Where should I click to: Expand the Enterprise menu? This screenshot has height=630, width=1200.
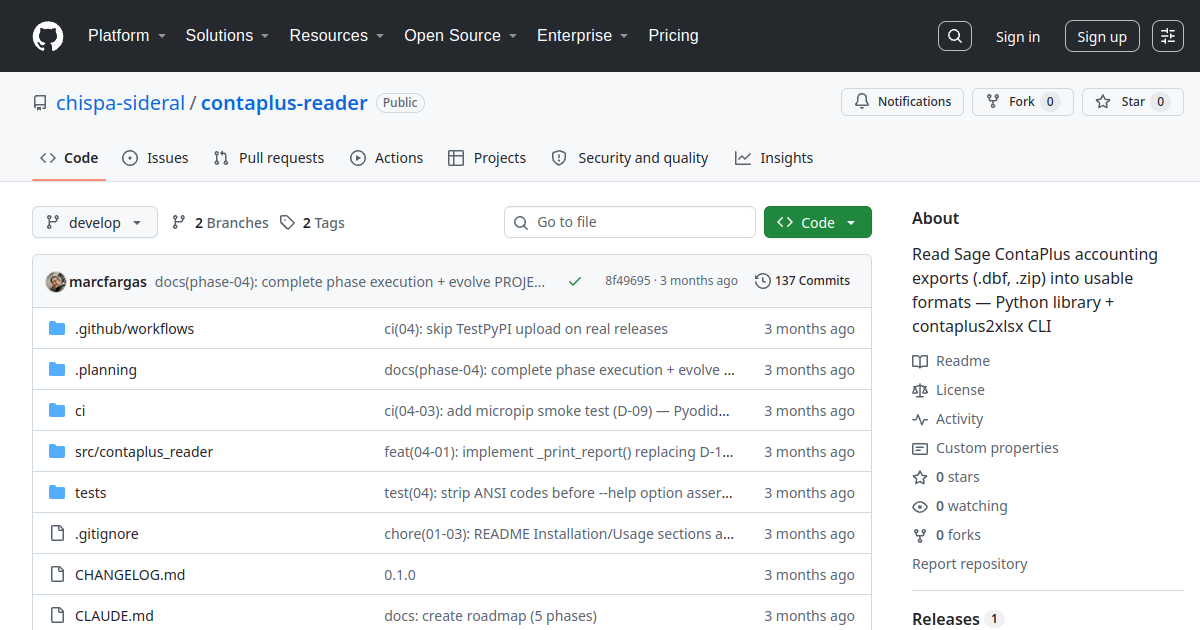(582, 35)
